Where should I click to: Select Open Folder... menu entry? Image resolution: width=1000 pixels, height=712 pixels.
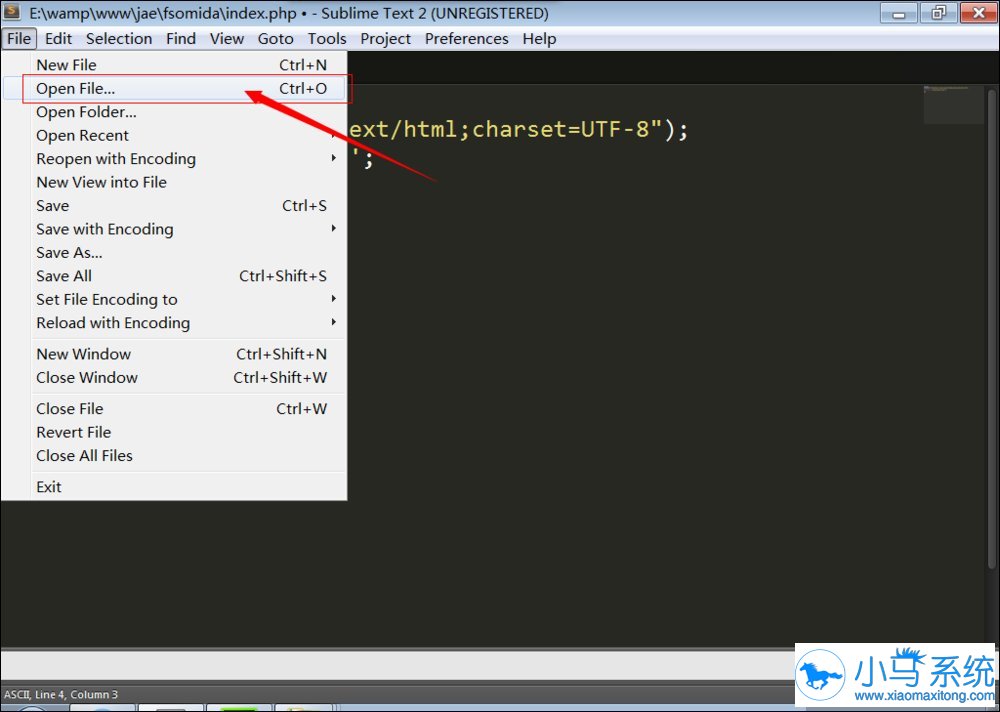coord(174,112)
